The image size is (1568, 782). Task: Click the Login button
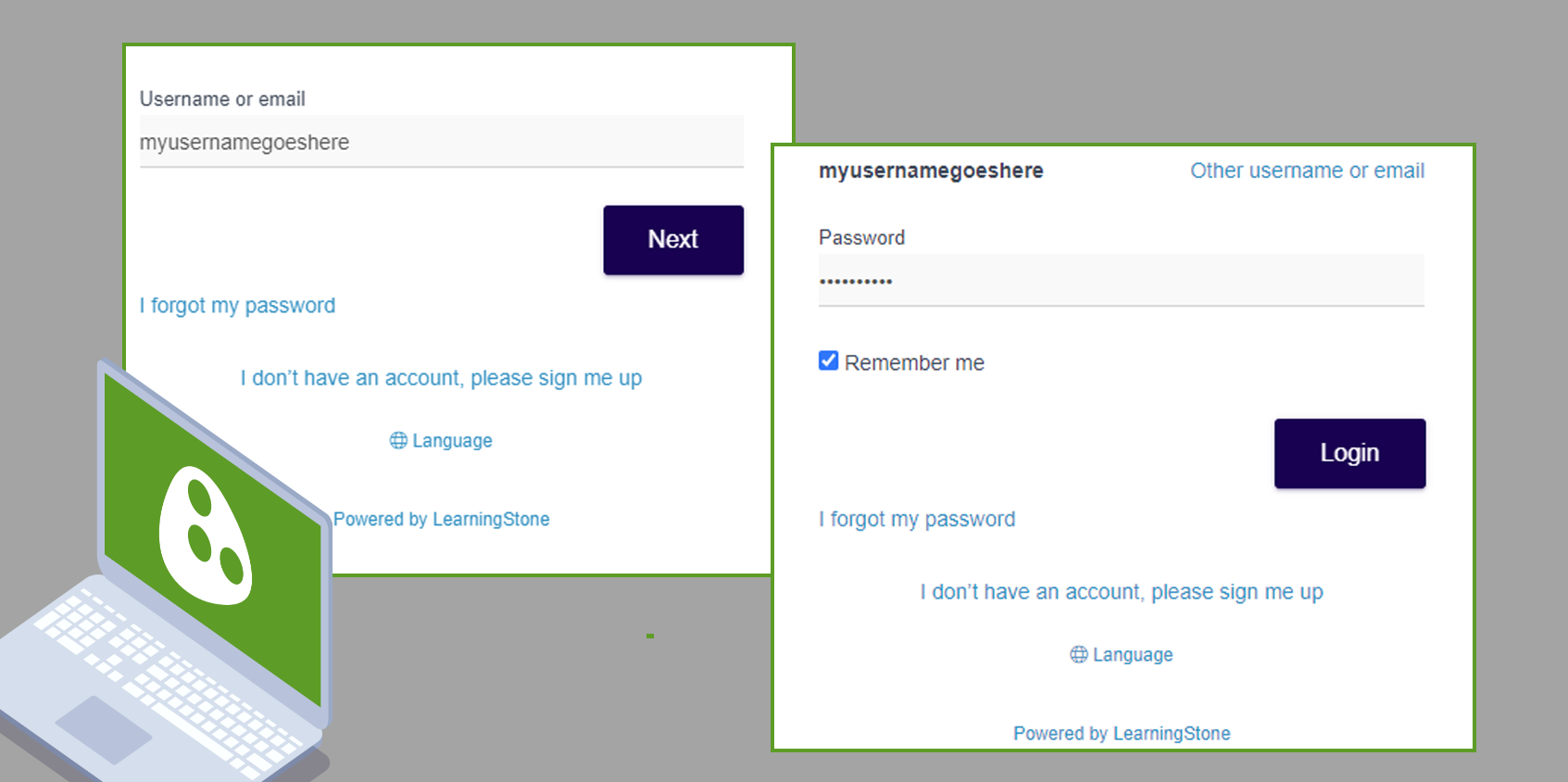(1349, 454)
